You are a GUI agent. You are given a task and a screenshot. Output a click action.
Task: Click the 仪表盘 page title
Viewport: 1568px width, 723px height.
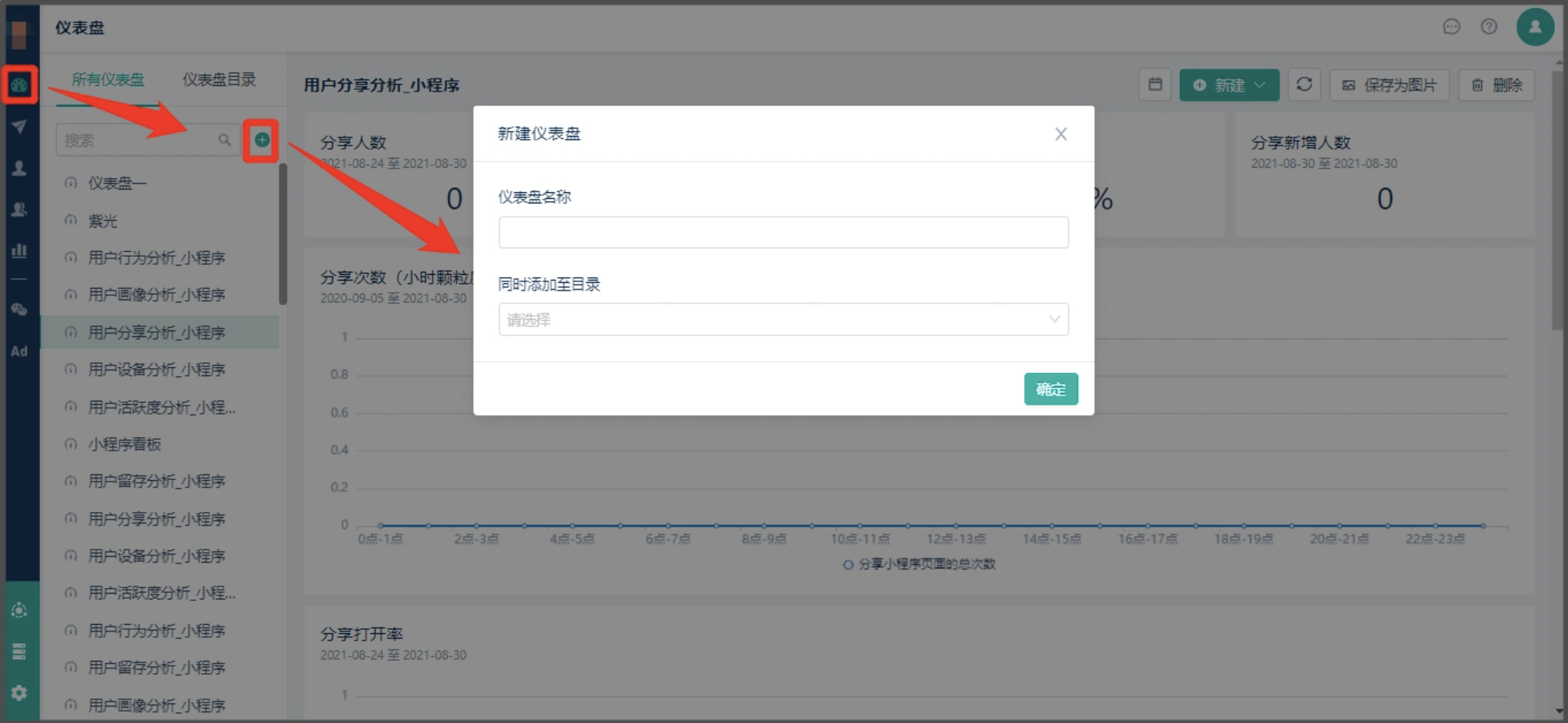(79, 28)
